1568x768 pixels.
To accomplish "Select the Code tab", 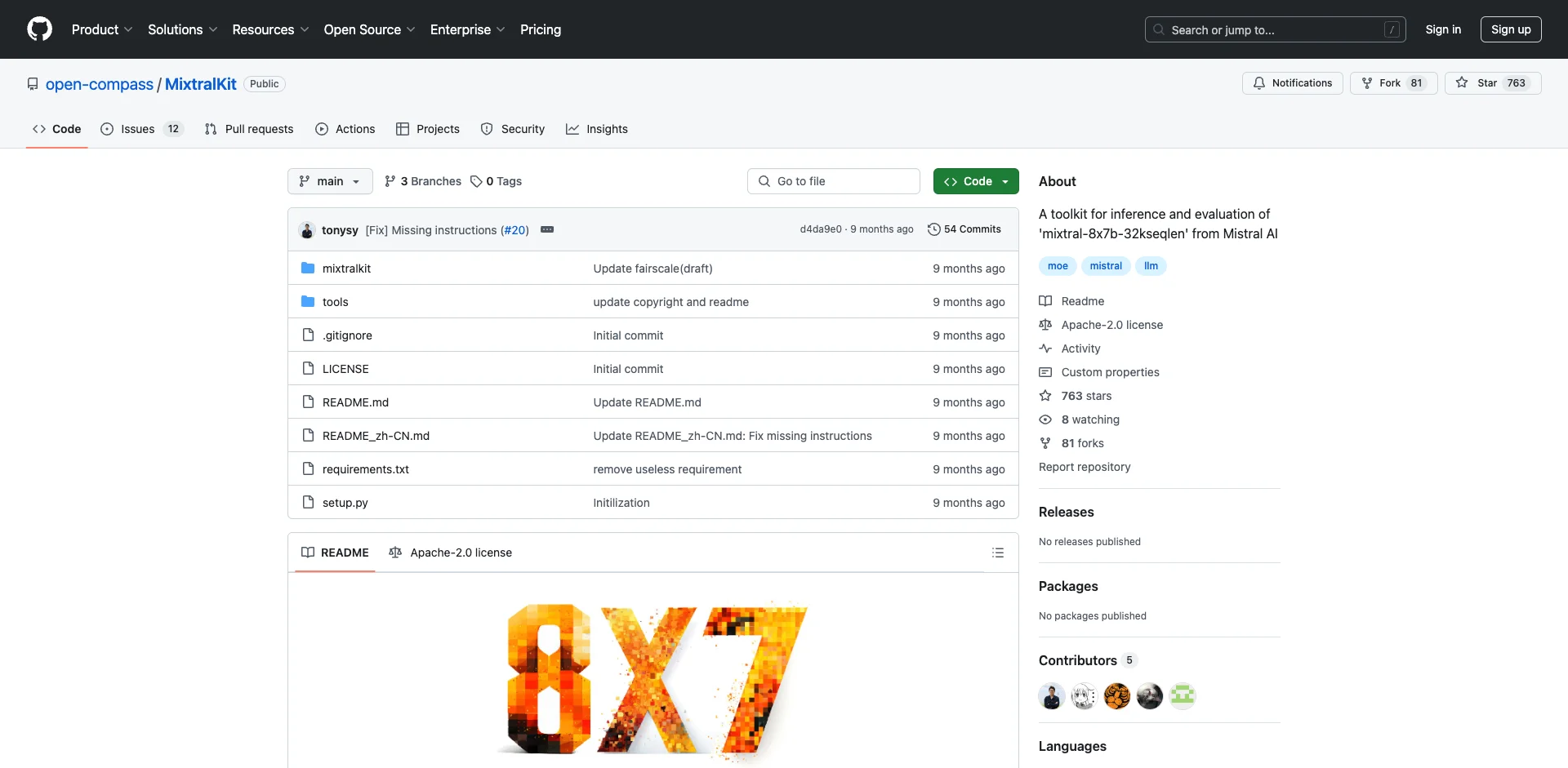I will pyautogui.click(x=57, y=129).
